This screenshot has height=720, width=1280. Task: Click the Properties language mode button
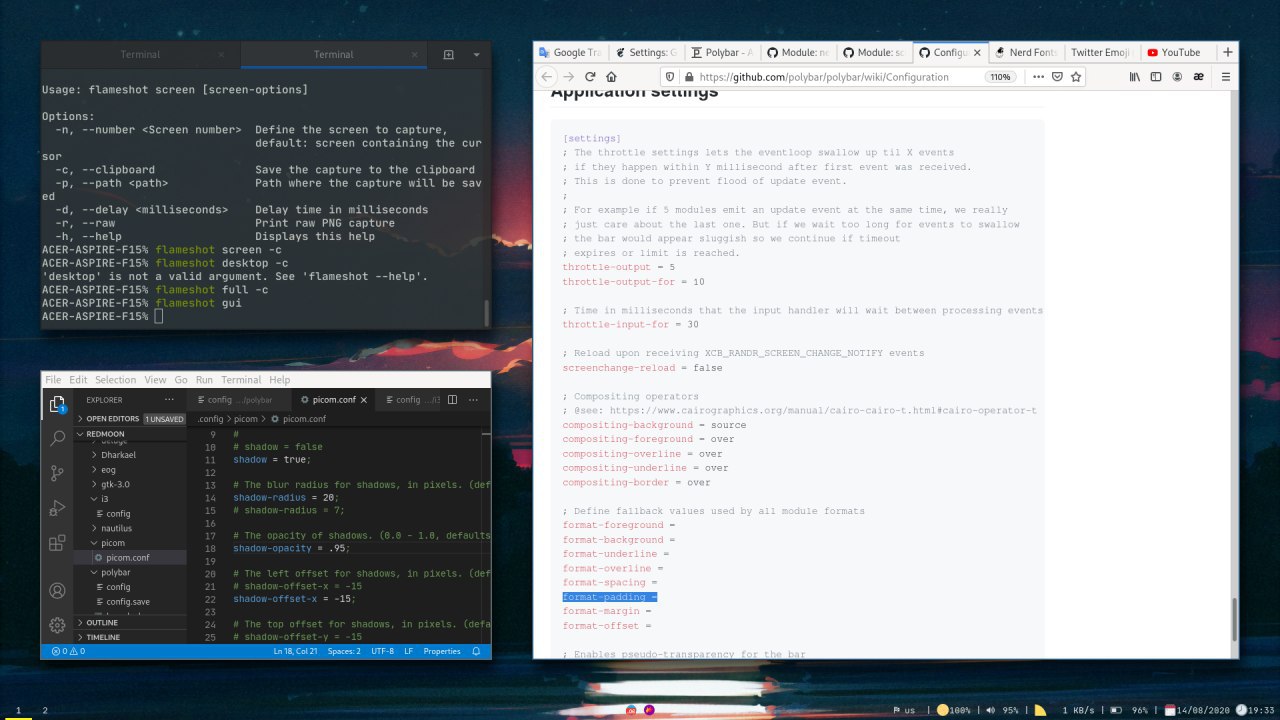coord(441,651)
